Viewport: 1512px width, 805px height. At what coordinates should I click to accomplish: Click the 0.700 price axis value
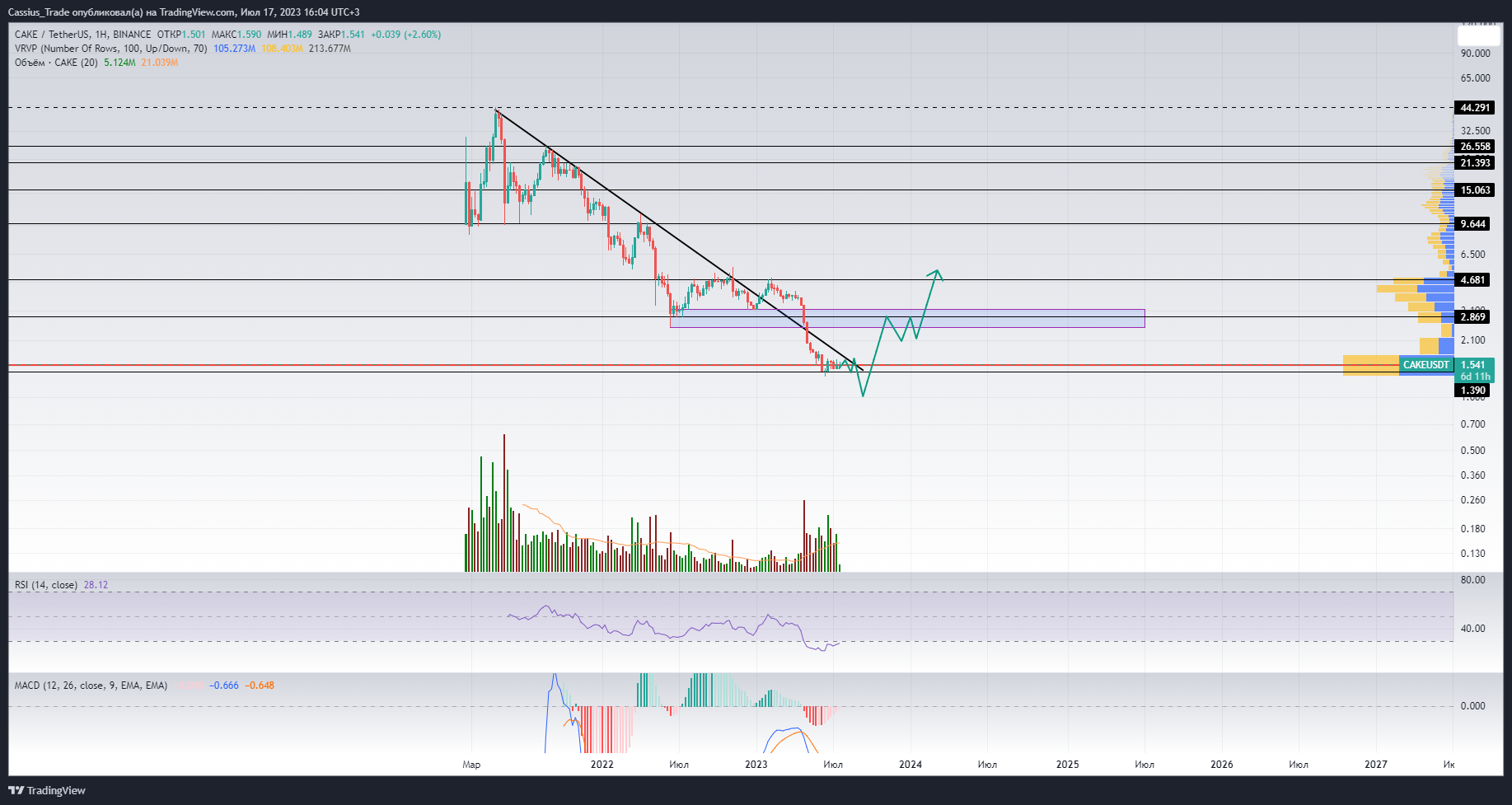click(x=1472, y=424)
